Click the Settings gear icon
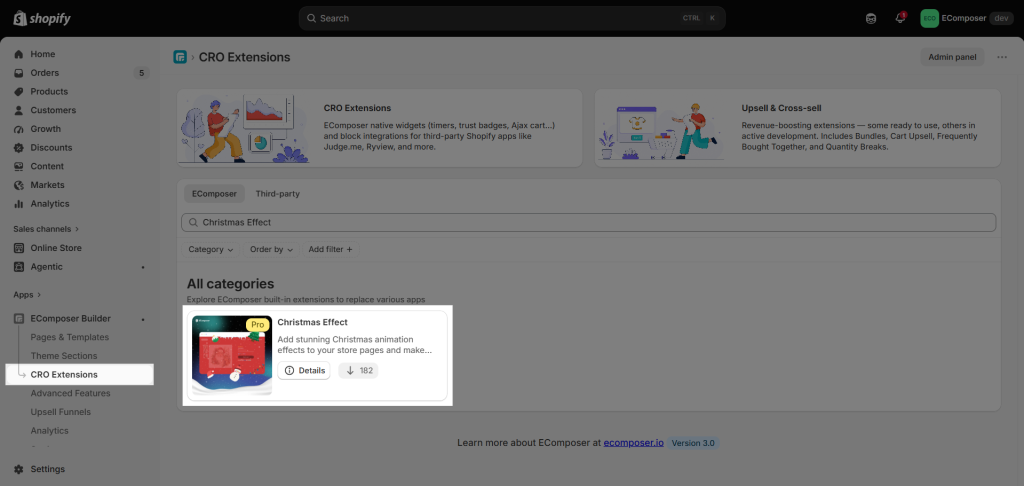The height and width of the screenshot is (486, 1024). click(19, 469)
